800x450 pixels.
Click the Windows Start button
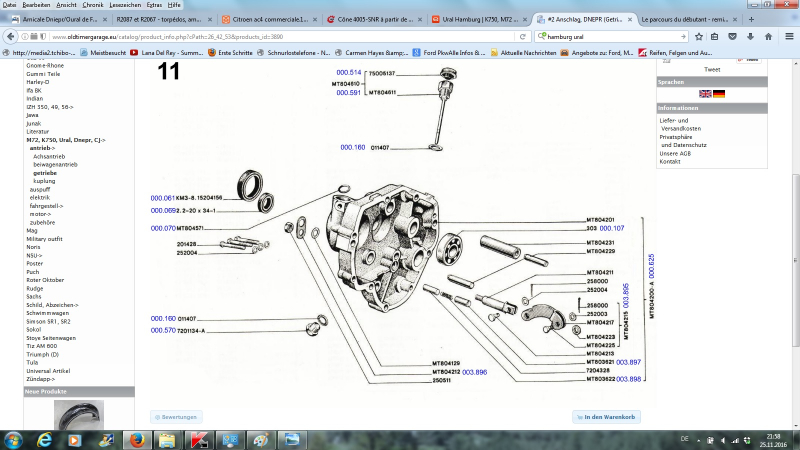14,438
